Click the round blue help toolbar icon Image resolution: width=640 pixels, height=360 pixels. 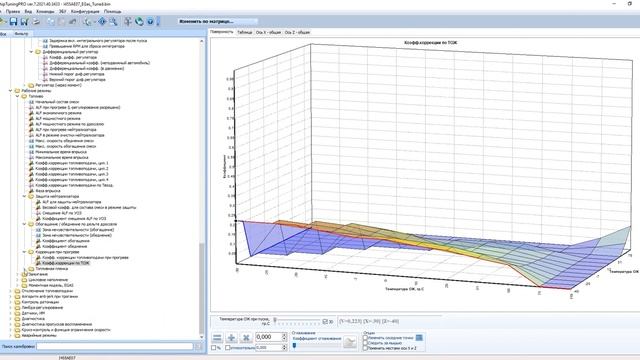click(x=150, y=21)
